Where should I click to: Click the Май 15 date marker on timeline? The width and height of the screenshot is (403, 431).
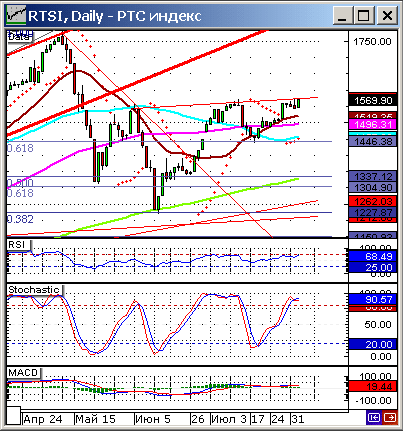click(95, 419)
